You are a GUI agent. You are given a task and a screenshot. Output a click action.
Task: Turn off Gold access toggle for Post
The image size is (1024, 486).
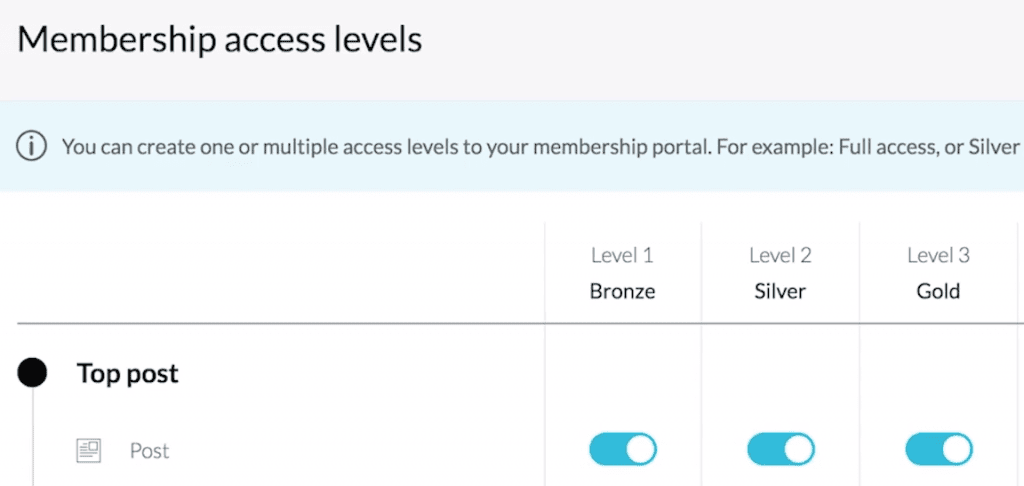[x=939, y=449]
